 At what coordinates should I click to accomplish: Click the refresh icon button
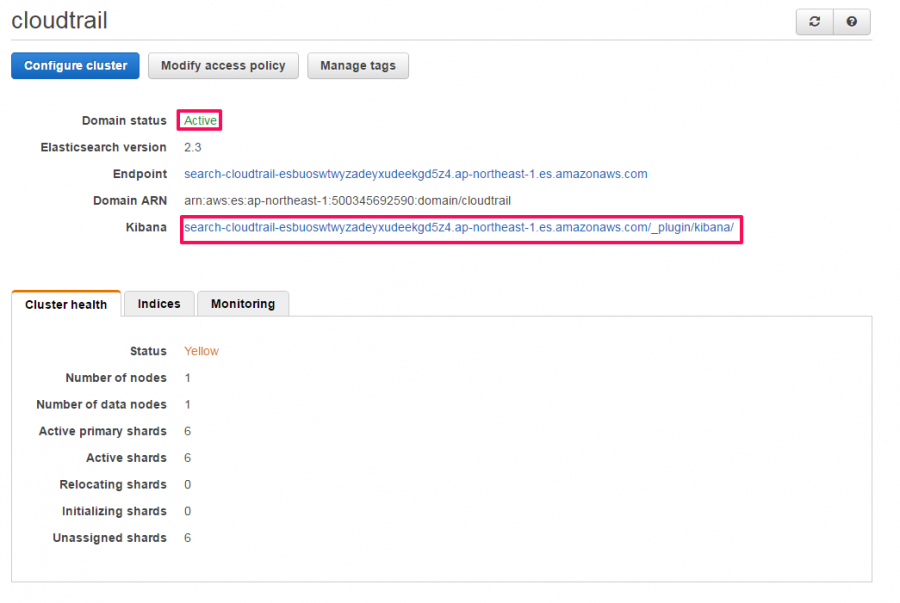tap(814, 22)
